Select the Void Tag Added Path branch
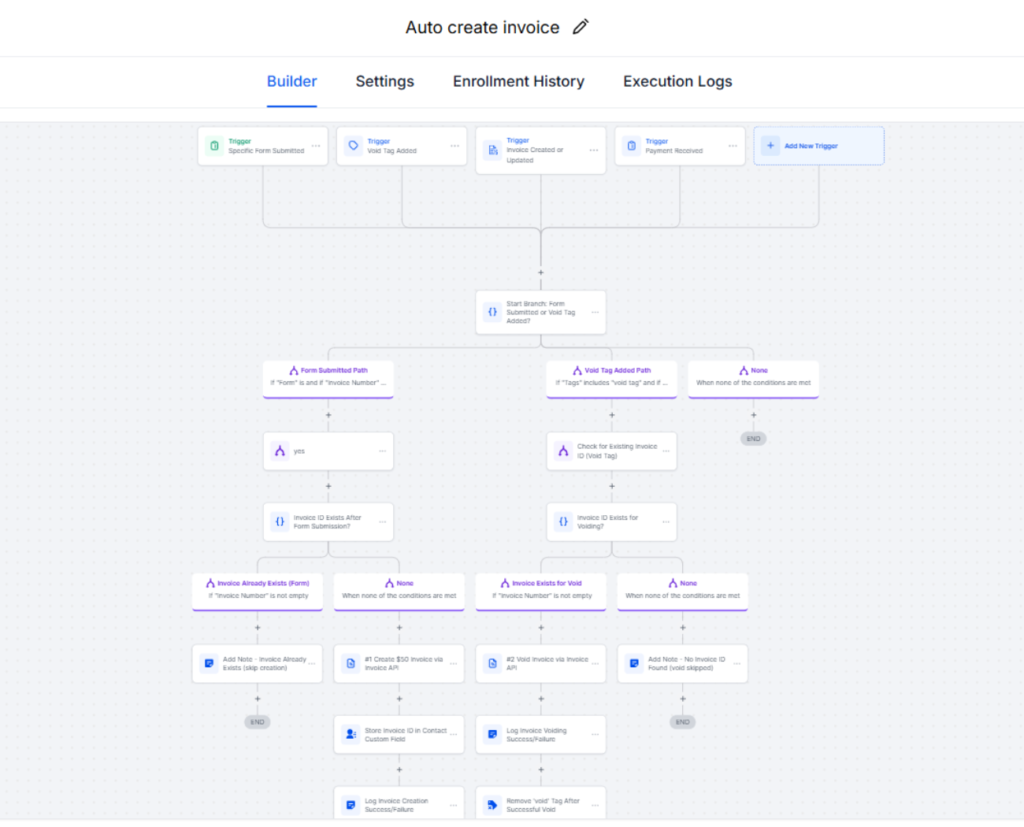1024x827 pixels. [x=611, y=376]
